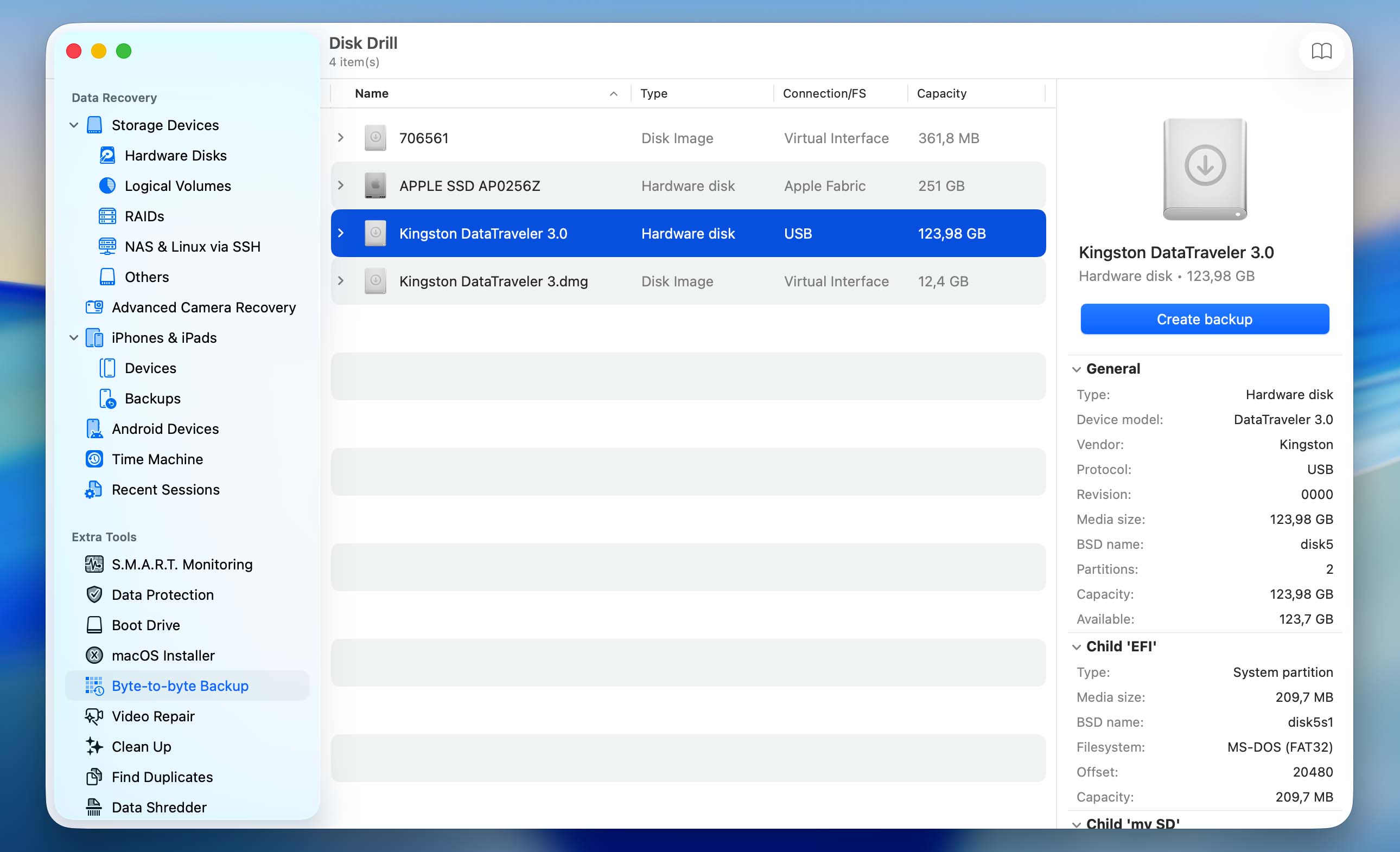The height and width of the screenshot is (852, 1400).
Task: Click the Hardware Disks icon
Action: click(x=107, y=155)
